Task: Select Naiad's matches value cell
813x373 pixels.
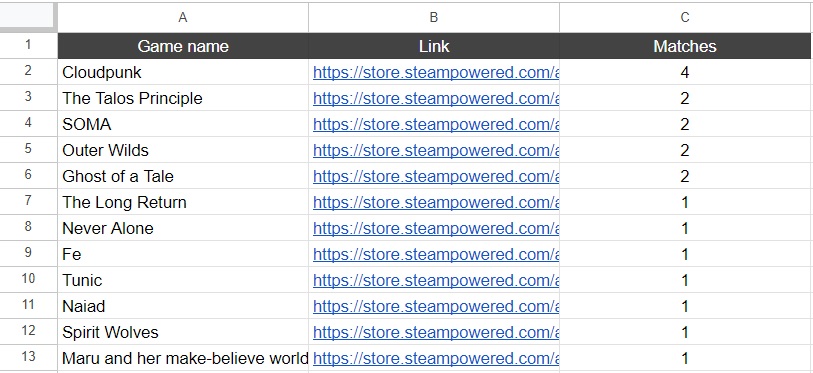Action: click(684, 306)
